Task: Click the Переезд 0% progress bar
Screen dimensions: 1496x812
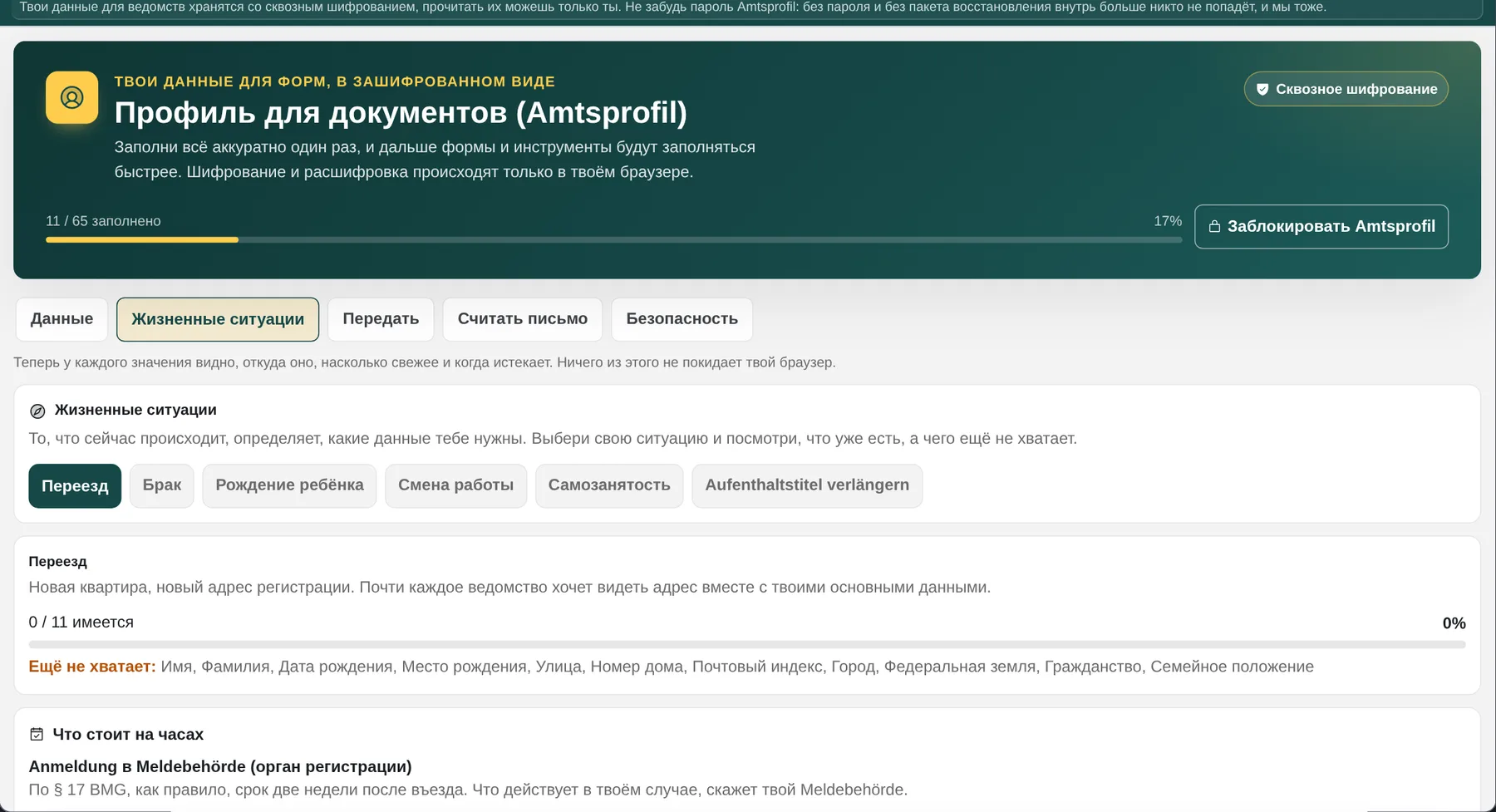Action: tap(747, 644)
